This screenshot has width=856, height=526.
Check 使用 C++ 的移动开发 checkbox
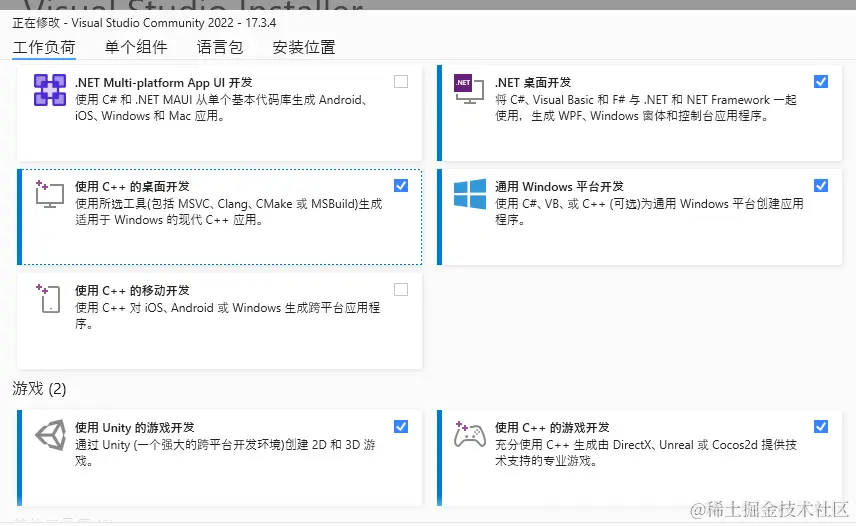(x=401, y=290)
